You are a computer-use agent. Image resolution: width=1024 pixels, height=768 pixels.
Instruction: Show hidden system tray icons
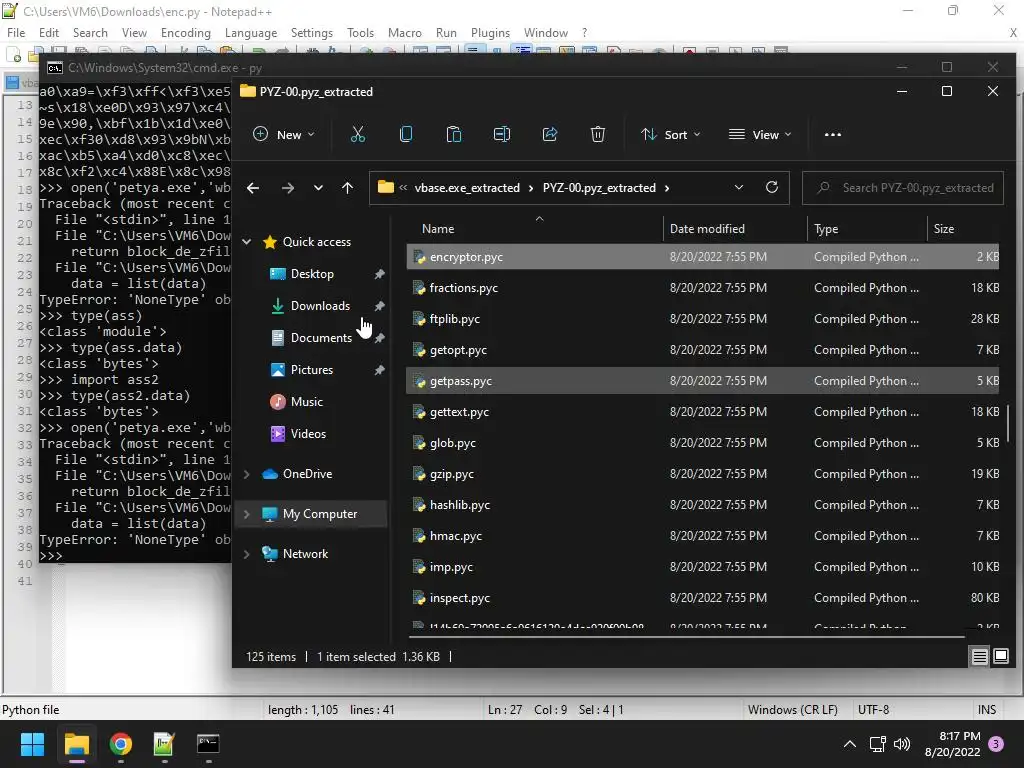coord(850,744)
